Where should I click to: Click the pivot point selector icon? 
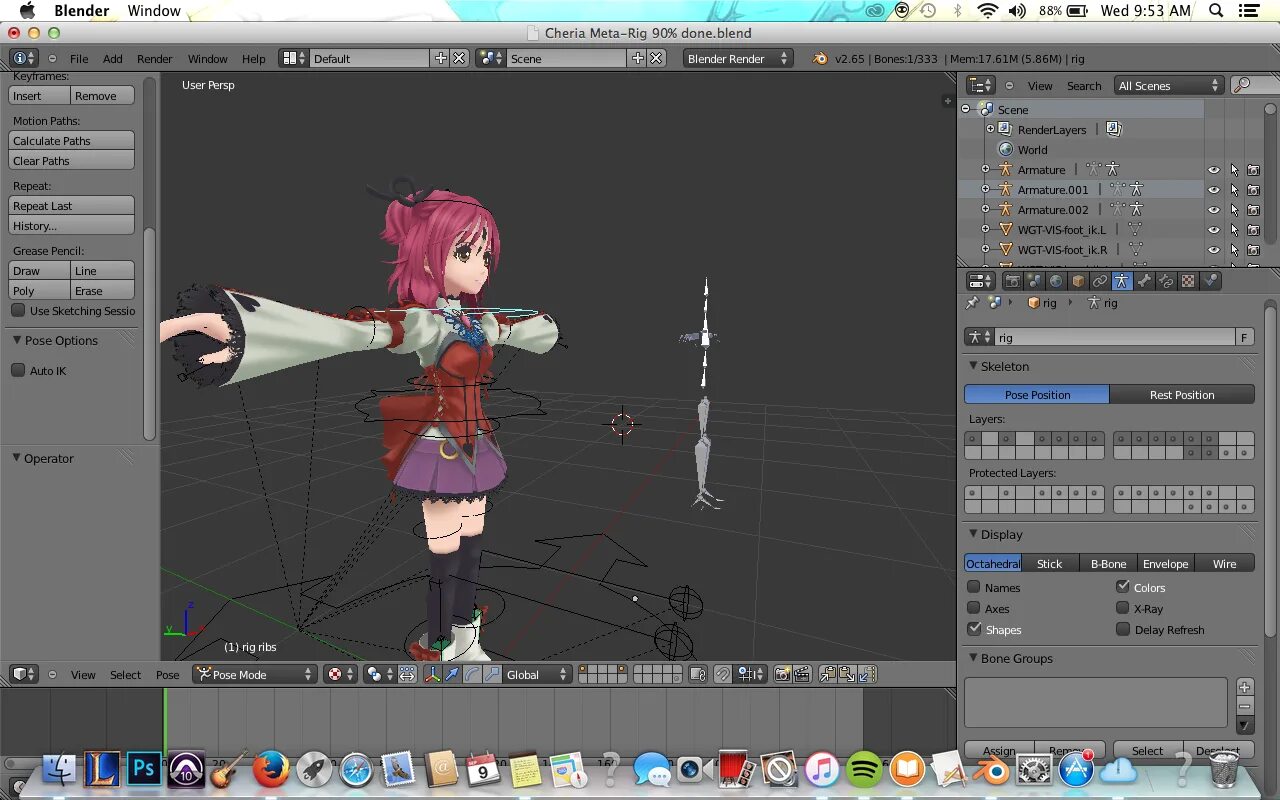[x=381, y=675]
